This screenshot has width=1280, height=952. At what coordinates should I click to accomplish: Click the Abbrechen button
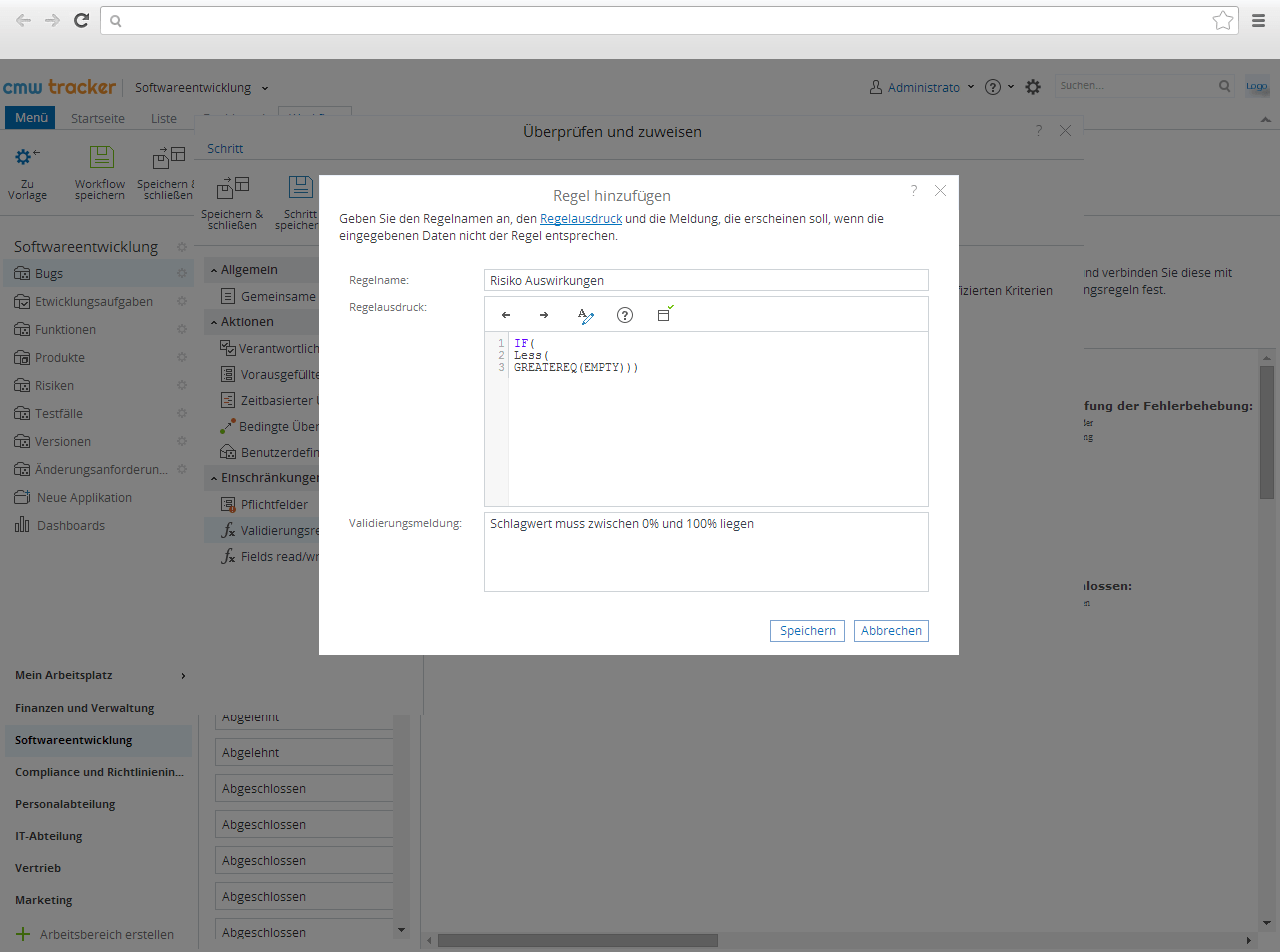[891, 631]
